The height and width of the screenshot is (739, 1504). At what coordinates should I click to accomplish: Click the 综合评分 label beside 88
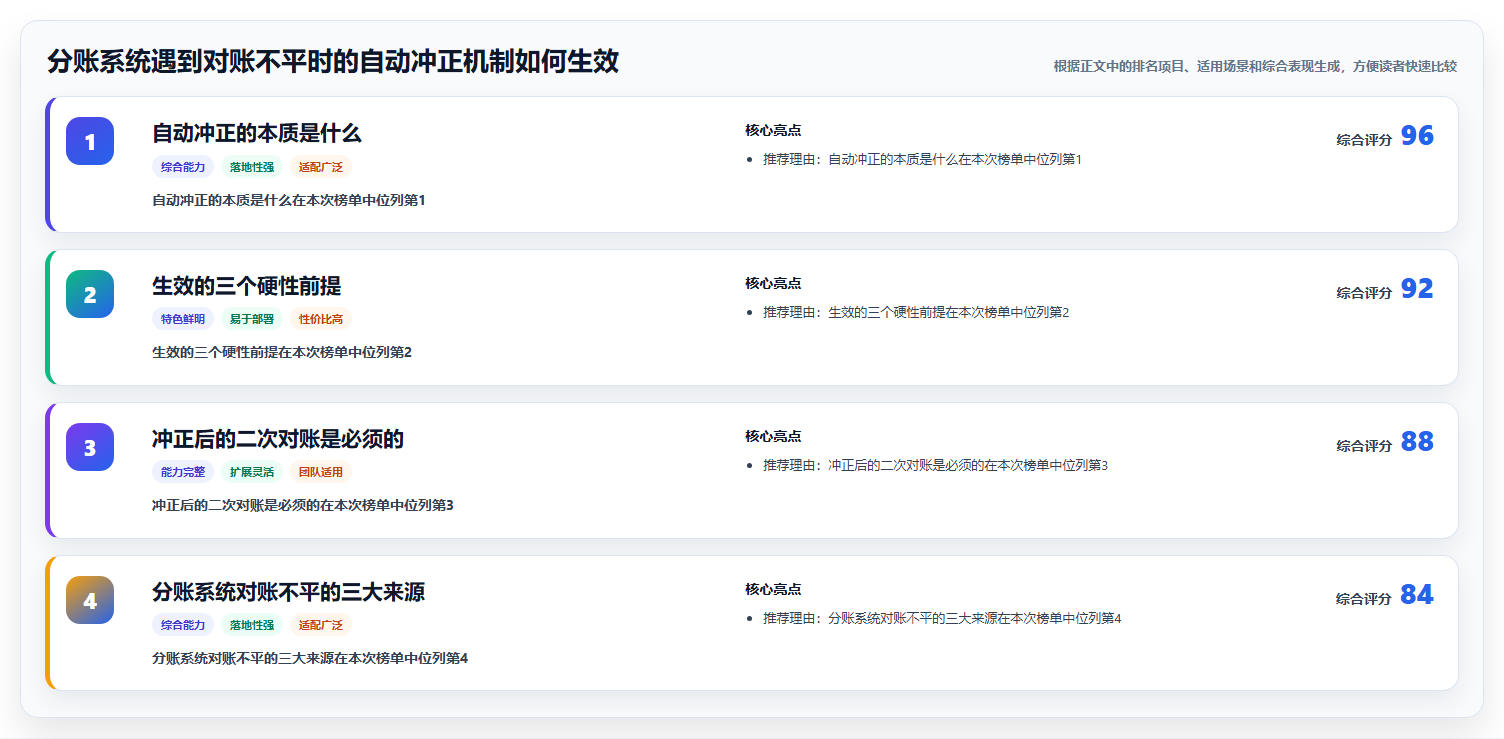[x=1364, y=446]
